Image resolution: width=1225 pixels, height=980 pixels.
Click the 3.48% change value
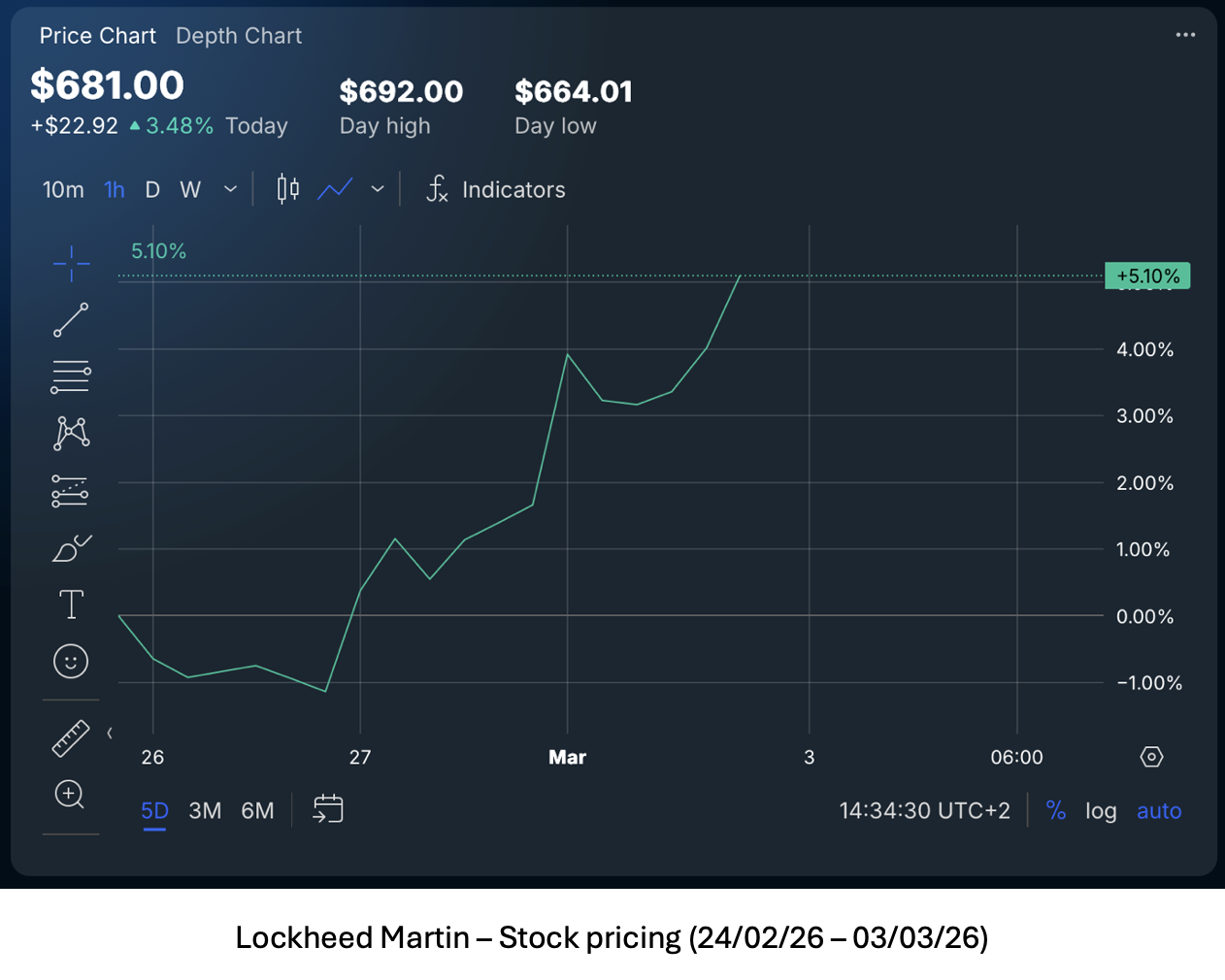click(180, 126)
